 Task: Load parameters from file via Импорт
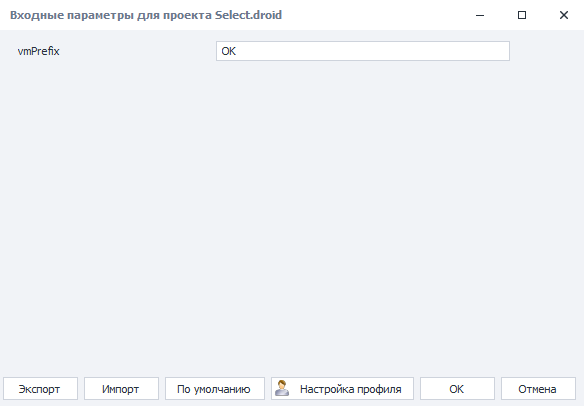coord(121,388)
